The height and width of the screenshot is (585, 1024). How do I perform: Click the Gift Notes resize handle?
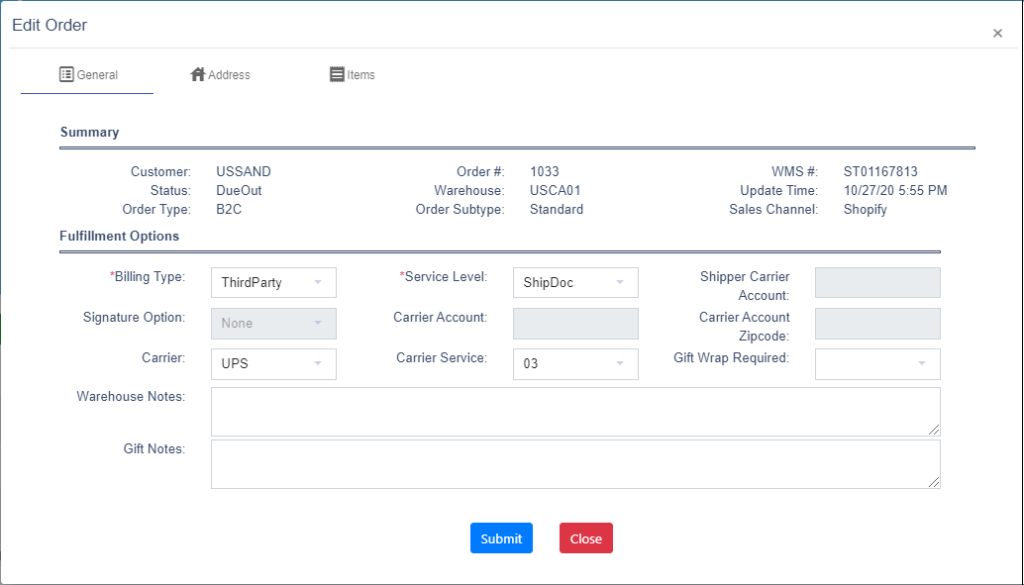click(934, 482)
